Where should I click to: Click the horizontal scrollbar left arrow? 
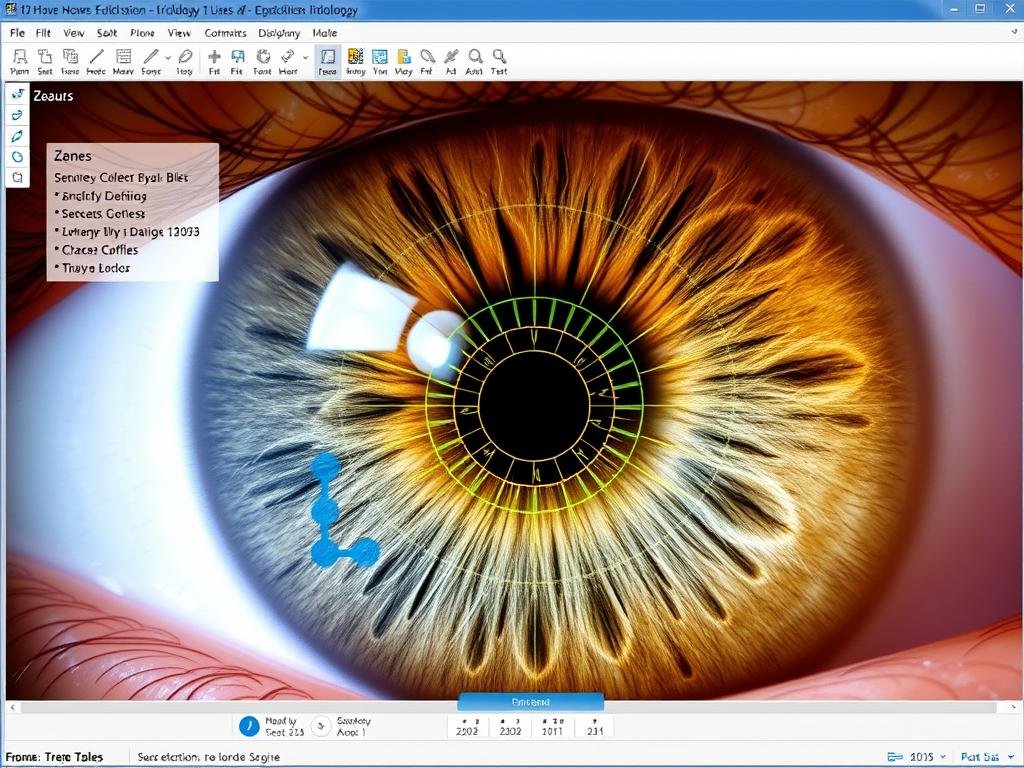coord(12,707)
